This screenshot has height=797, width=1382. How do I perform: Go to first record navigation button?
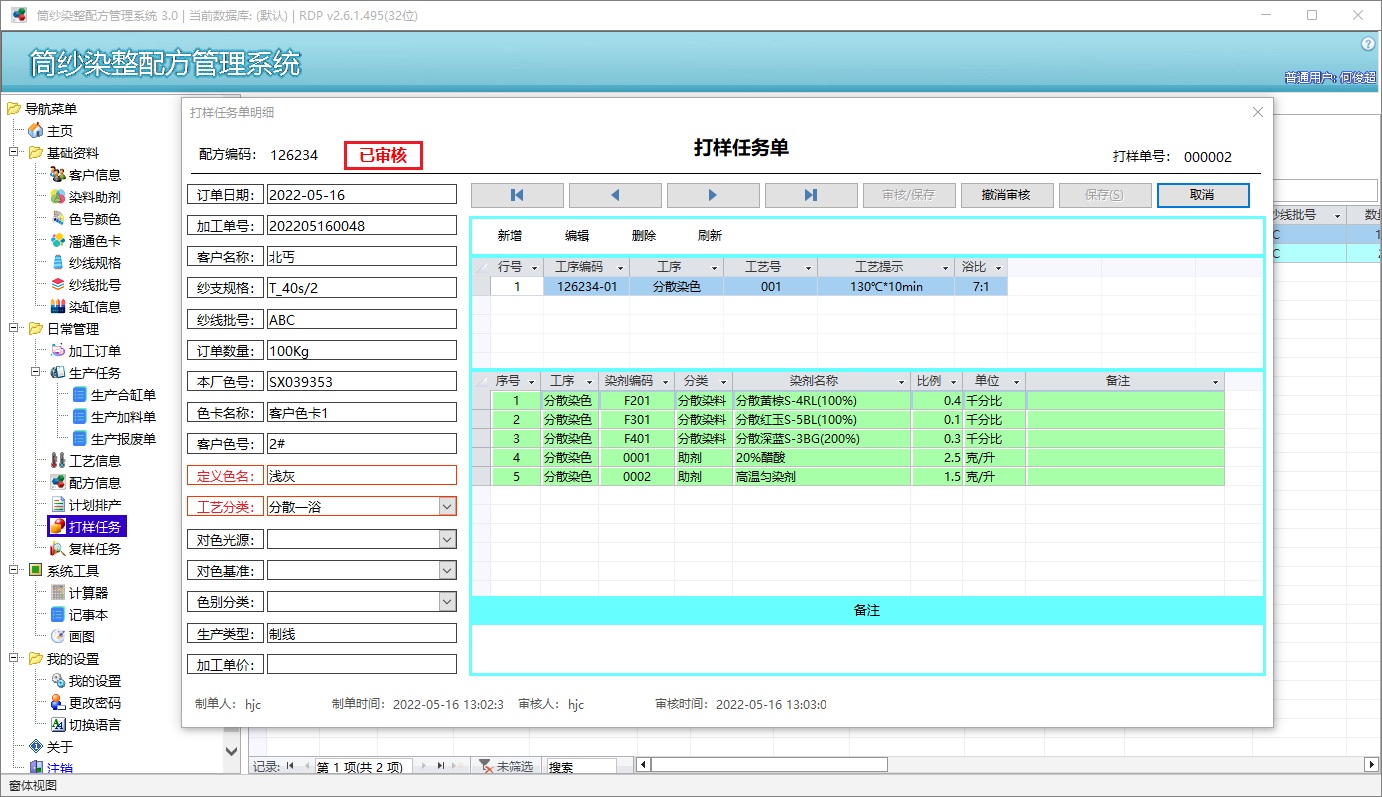(x=517, y=195)
